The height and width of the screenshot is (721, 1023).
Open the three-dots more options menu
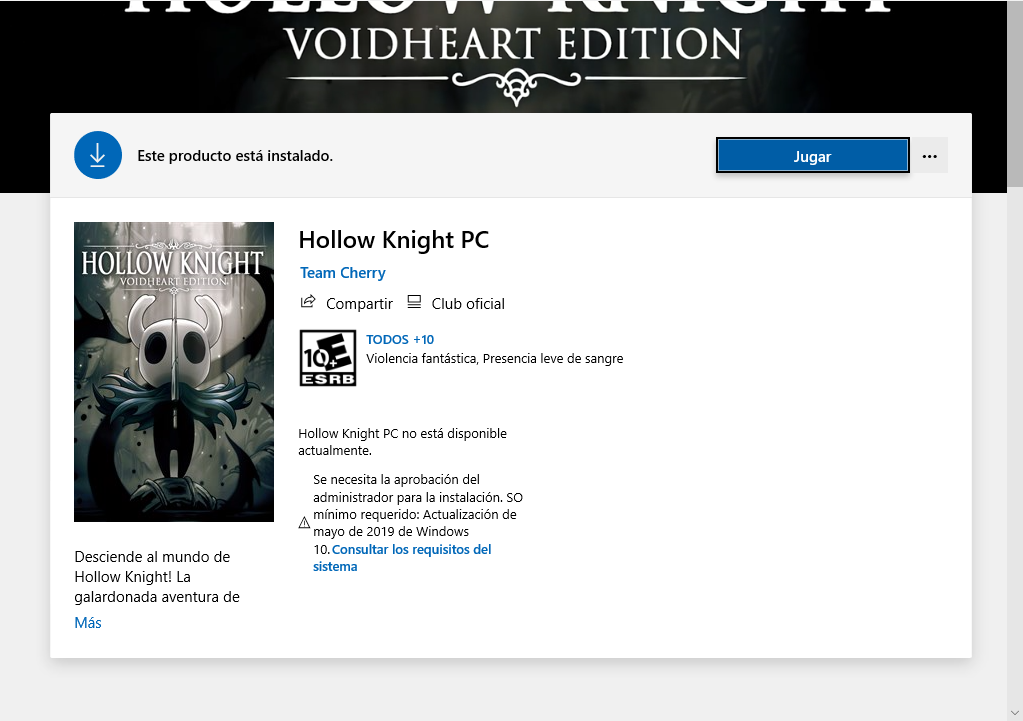930,156
